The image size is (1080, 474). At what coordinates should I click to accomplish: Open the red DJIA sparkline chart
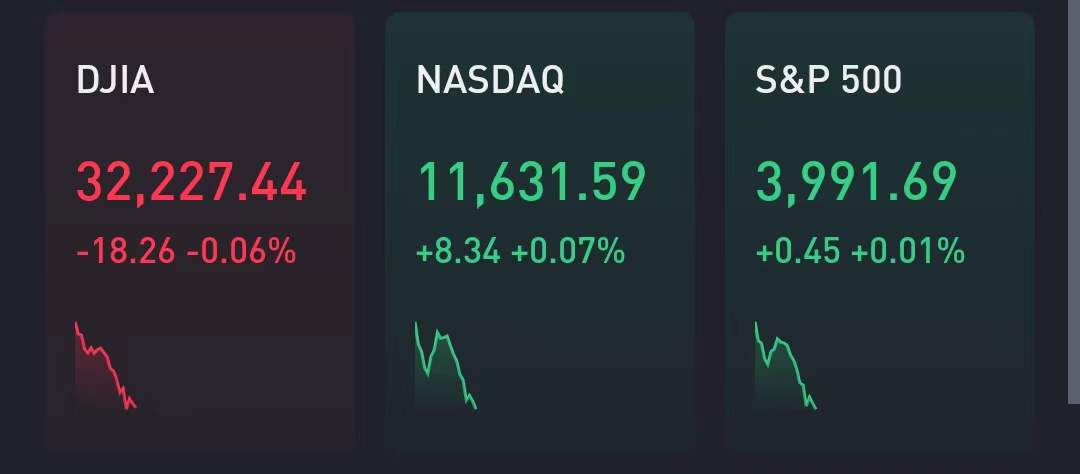[105, 366]
